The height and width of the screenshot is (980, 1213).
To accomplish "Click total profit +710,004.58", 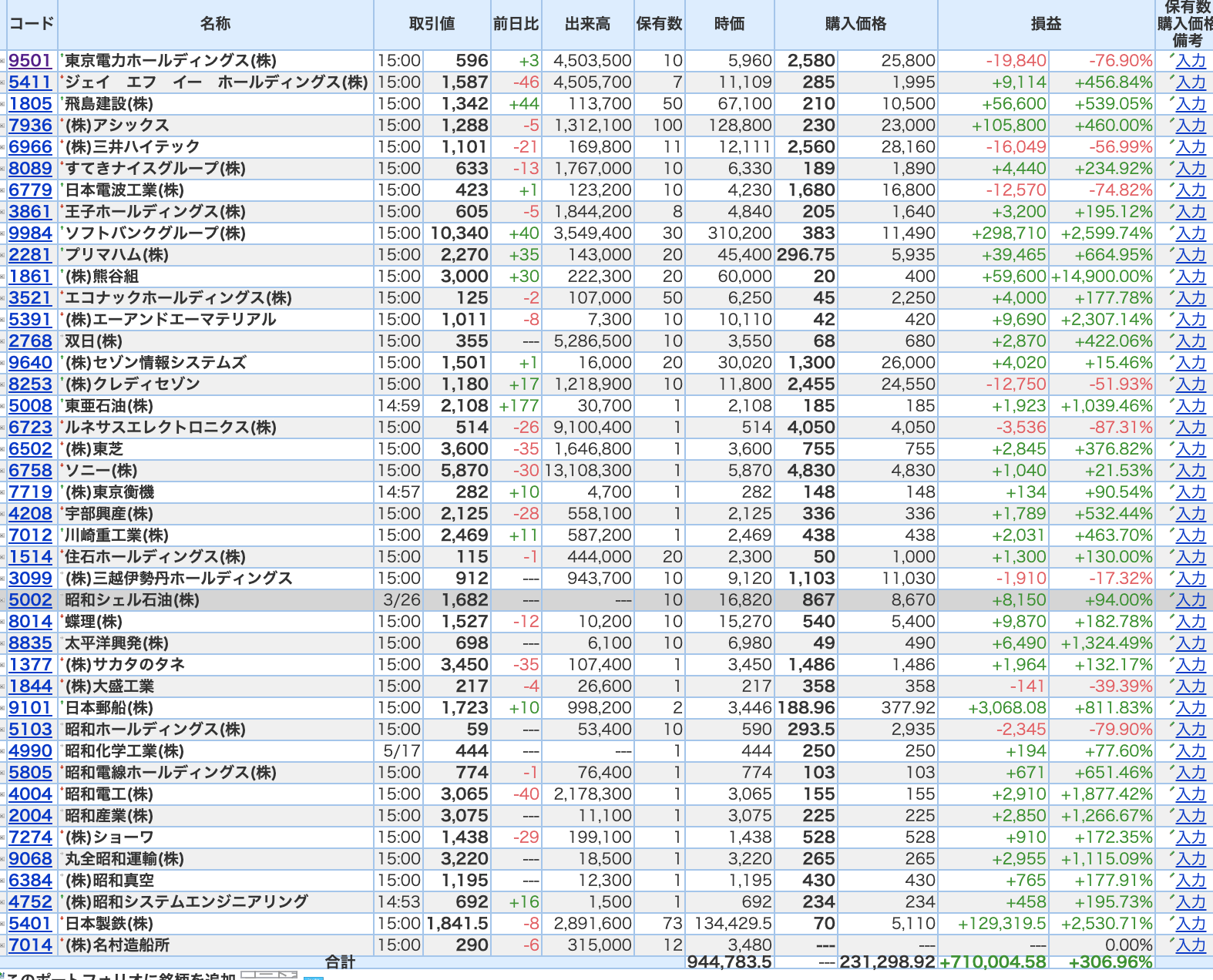I will (993, 962).
